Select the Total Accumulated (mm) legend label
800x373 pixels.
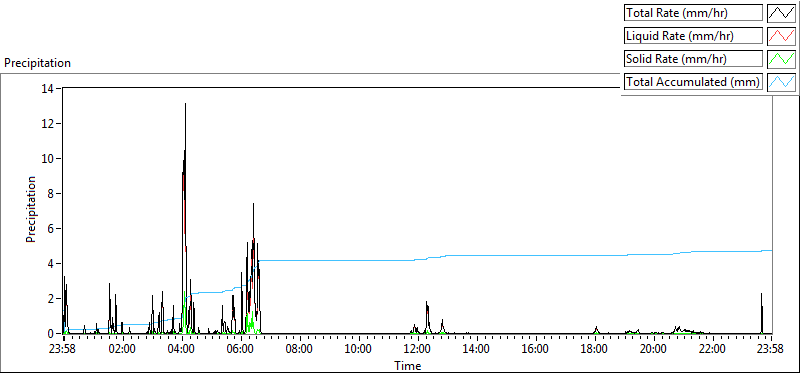(693, 82)
